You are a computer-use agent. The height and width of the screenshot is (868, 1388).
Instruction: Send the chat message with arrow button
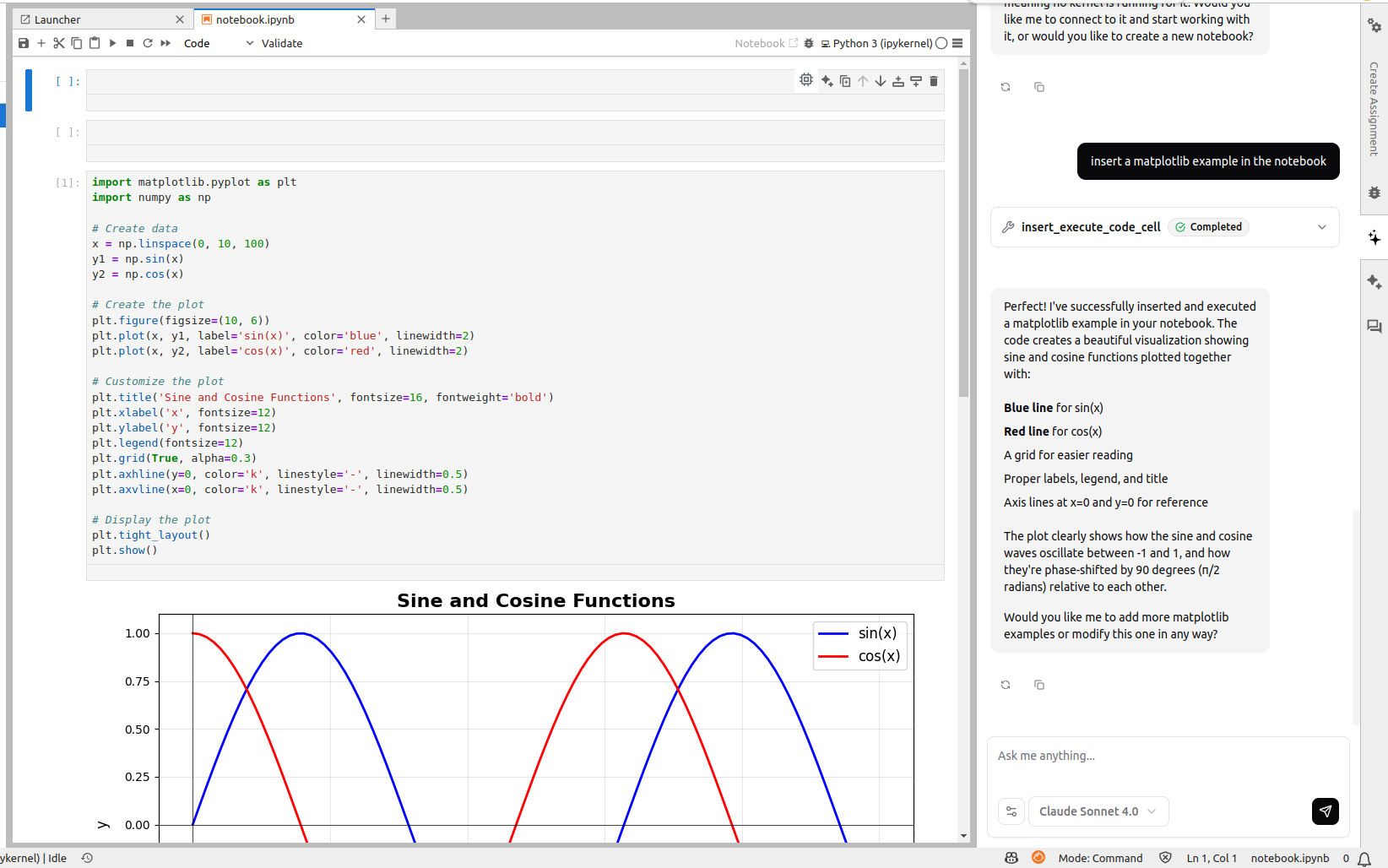click(1326, 811)
